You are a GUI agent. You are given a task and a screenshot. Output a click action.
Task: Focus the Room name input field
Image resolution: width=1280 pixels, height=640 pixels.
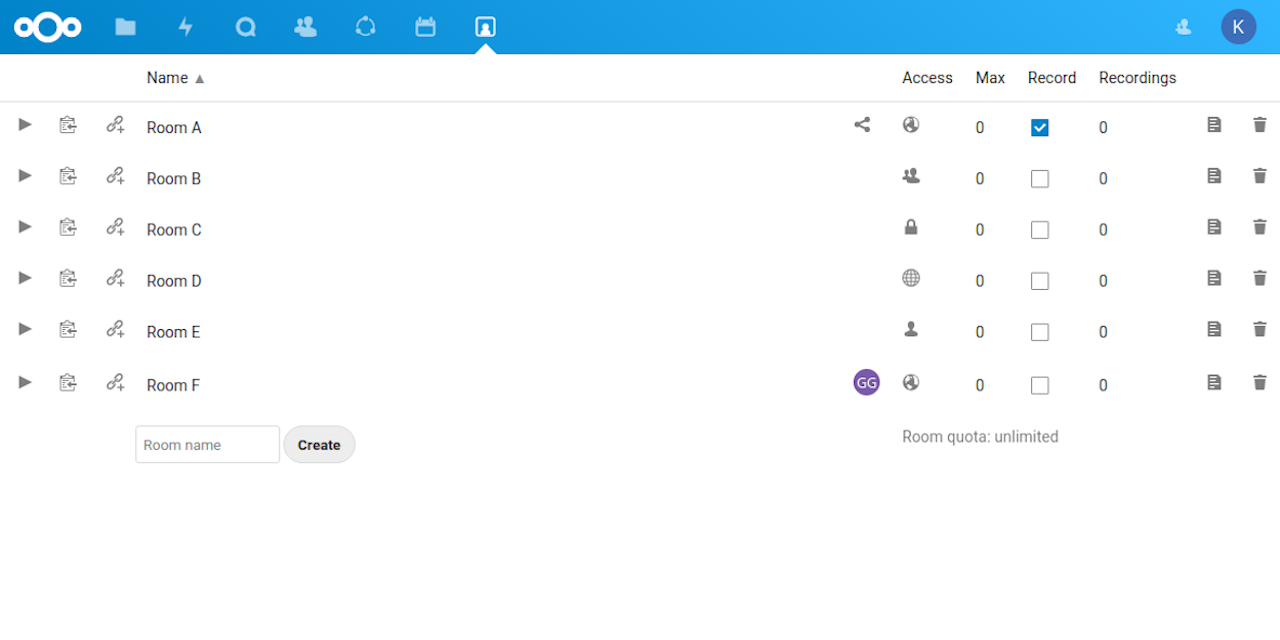point(208,445)
